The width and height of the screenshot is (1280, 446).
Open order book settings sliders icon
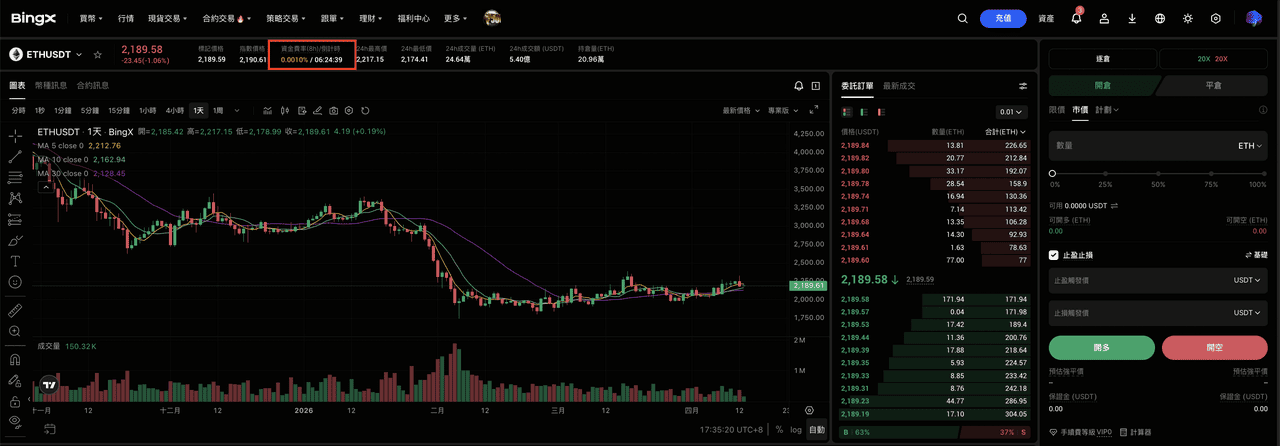tap(1023, 86)
